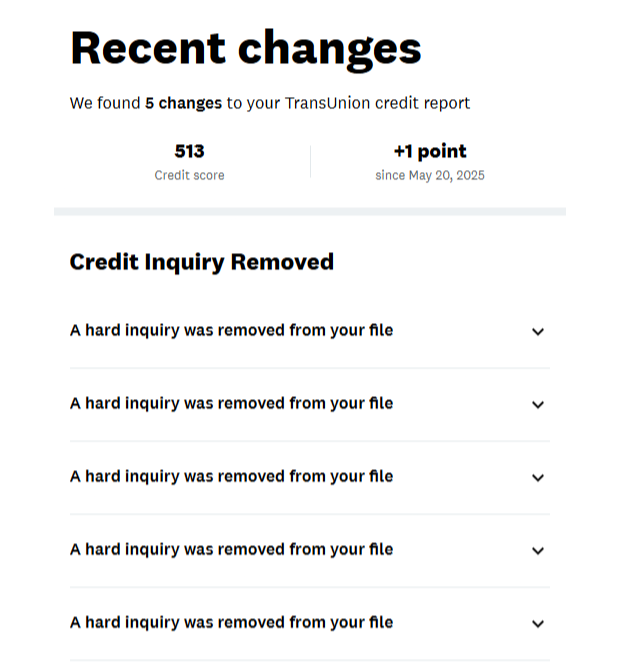Click the 'Credit score' label under 513

(x=190, y=175)
